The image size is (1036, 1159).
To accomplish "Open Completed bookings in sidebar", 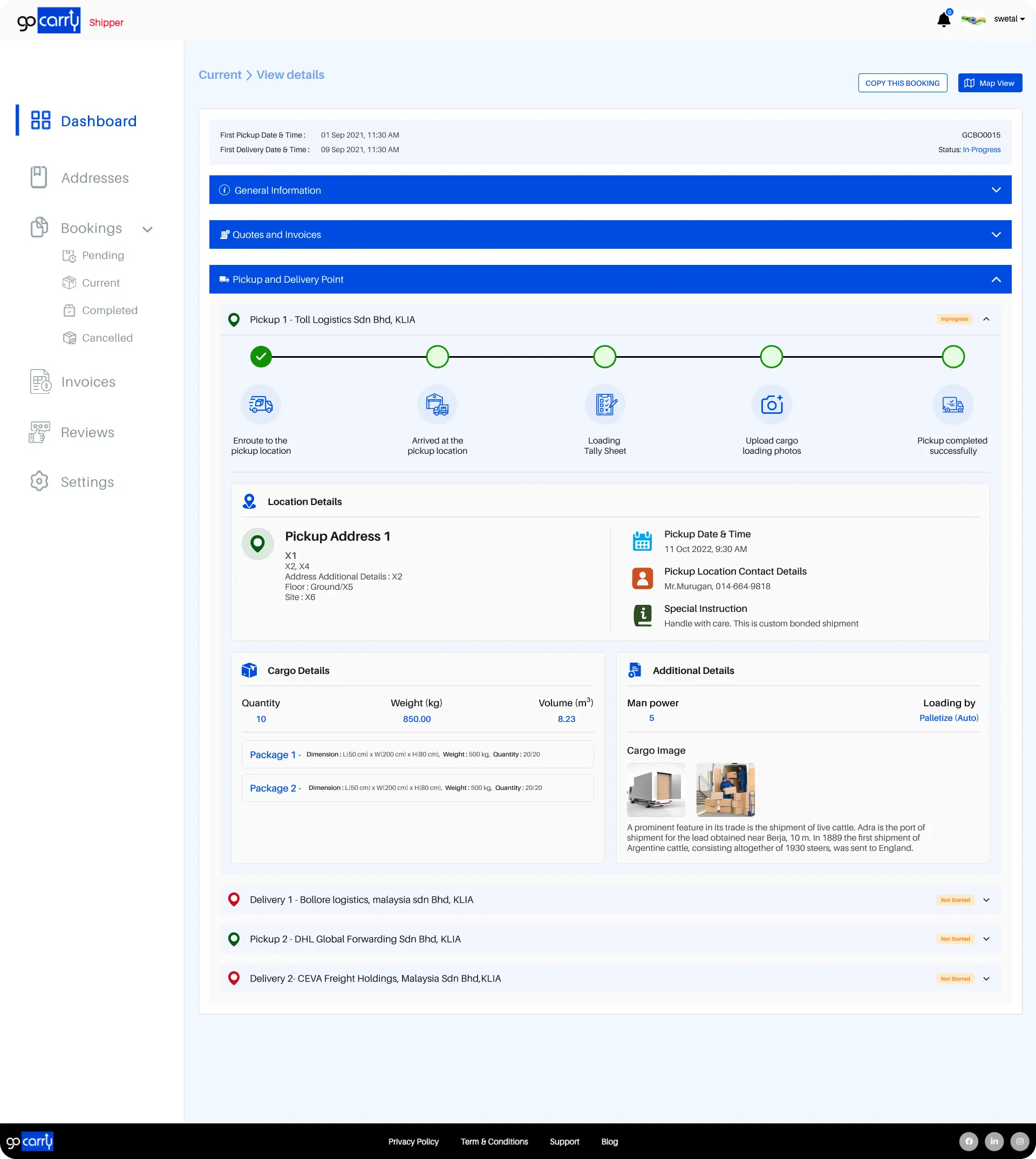I will click(x=110, y=310).
